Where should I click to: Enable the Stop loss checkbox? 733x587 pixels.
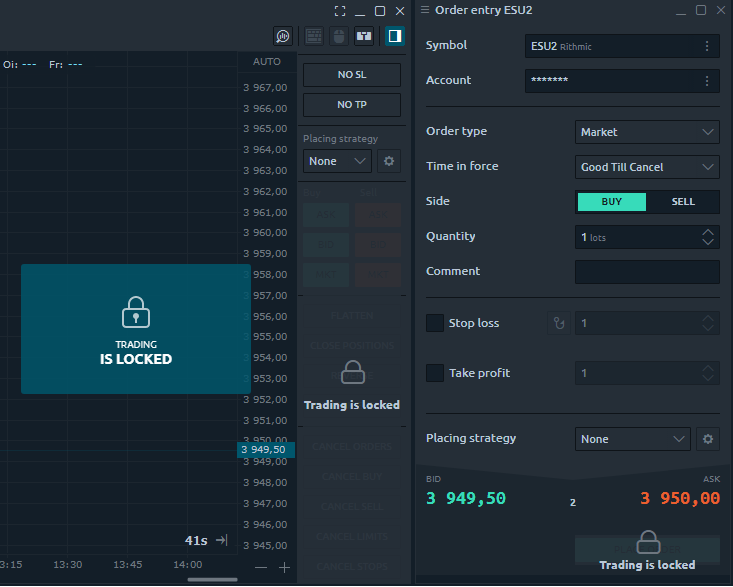[x=435, y=323]
